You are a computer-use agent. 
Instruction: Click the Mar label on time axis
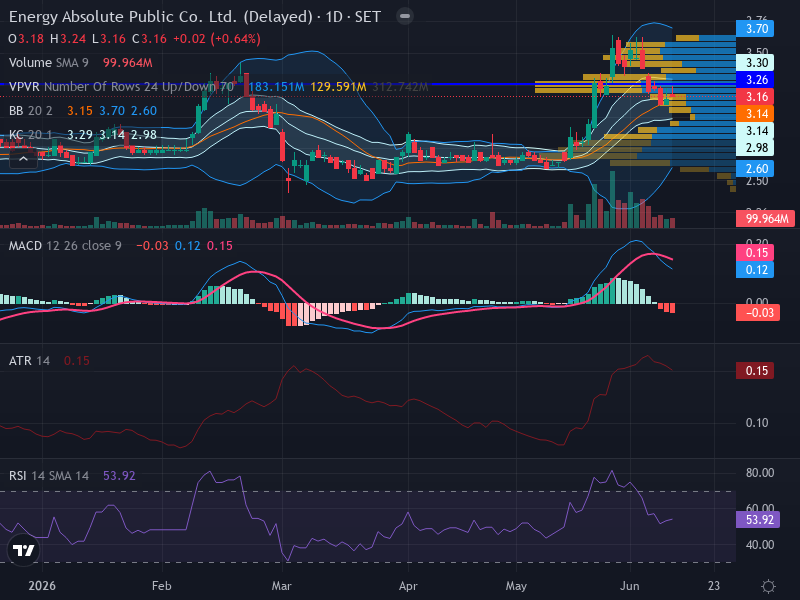tap(282, 586)
